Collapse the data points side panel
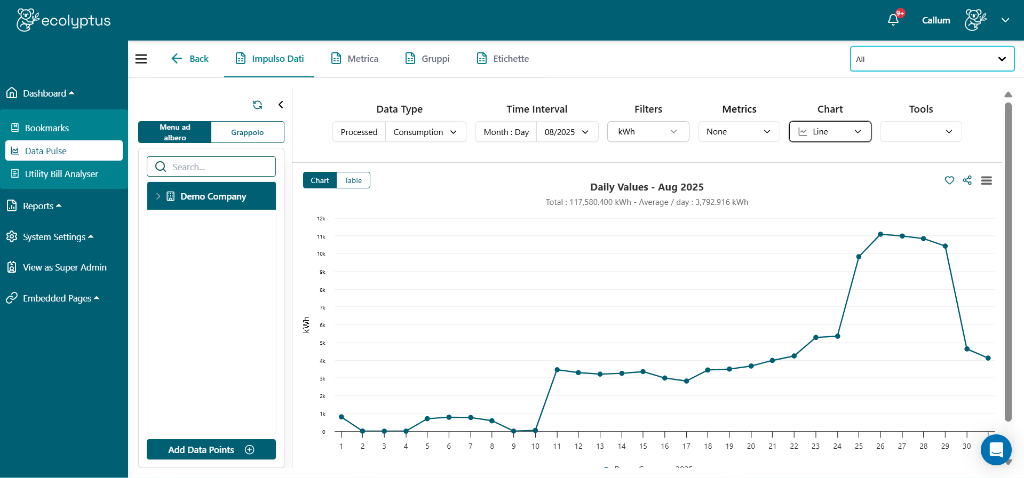 [x=280, y=104]
